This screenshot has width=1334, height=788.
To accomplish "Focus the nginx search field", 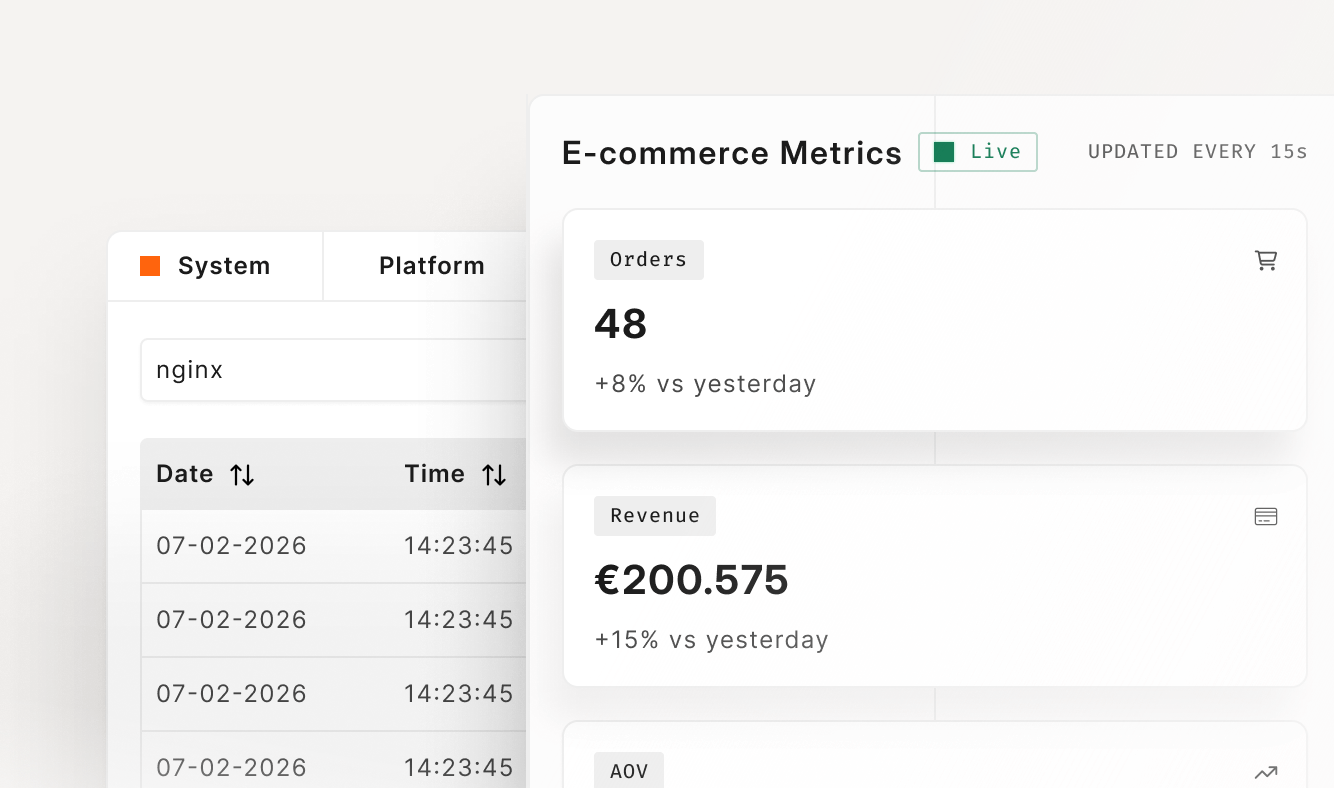I will [x=334, y=370].
